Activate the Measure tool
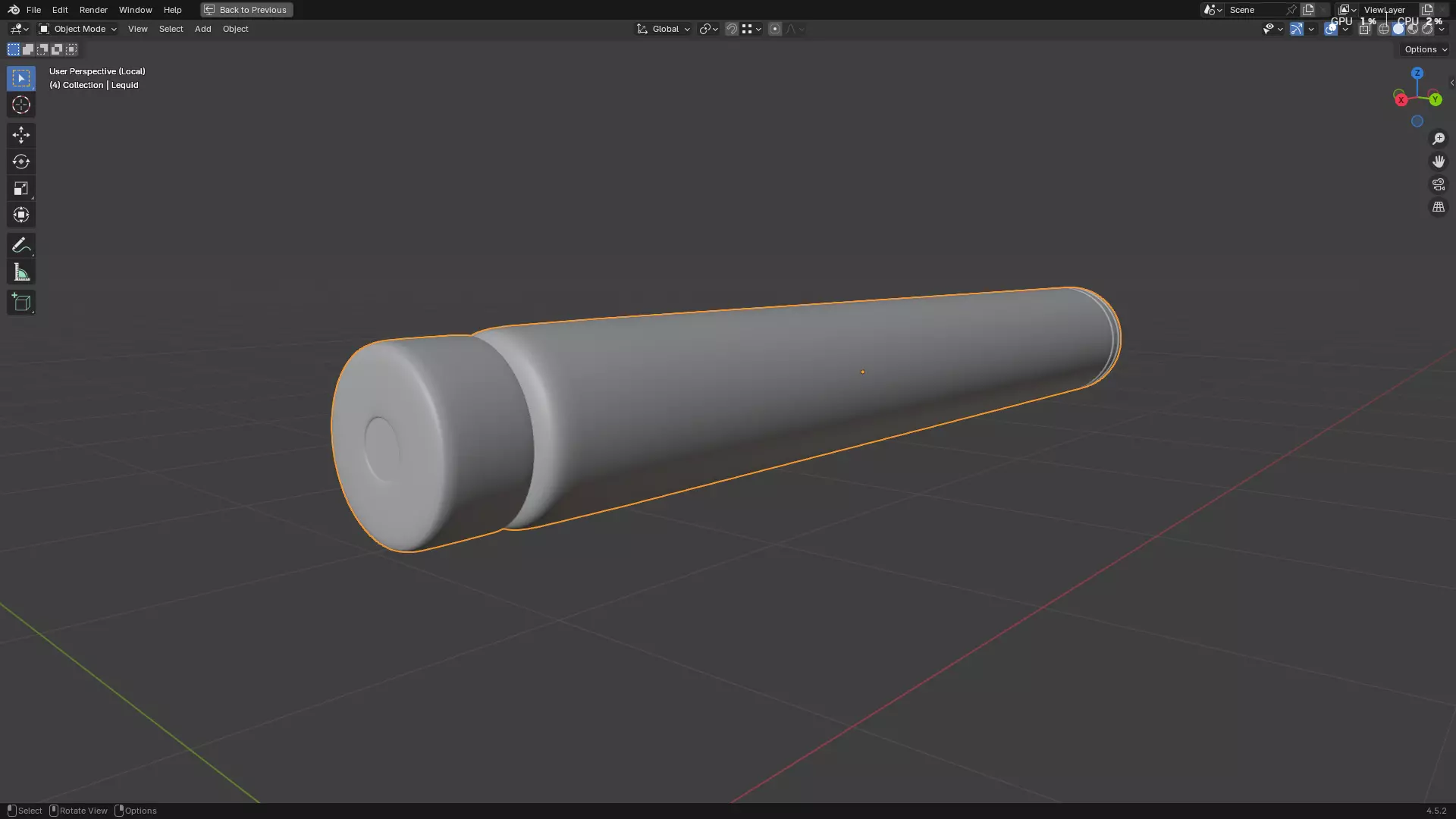The height and width of the screenshot is (819, 1456). tap(20, 273)
